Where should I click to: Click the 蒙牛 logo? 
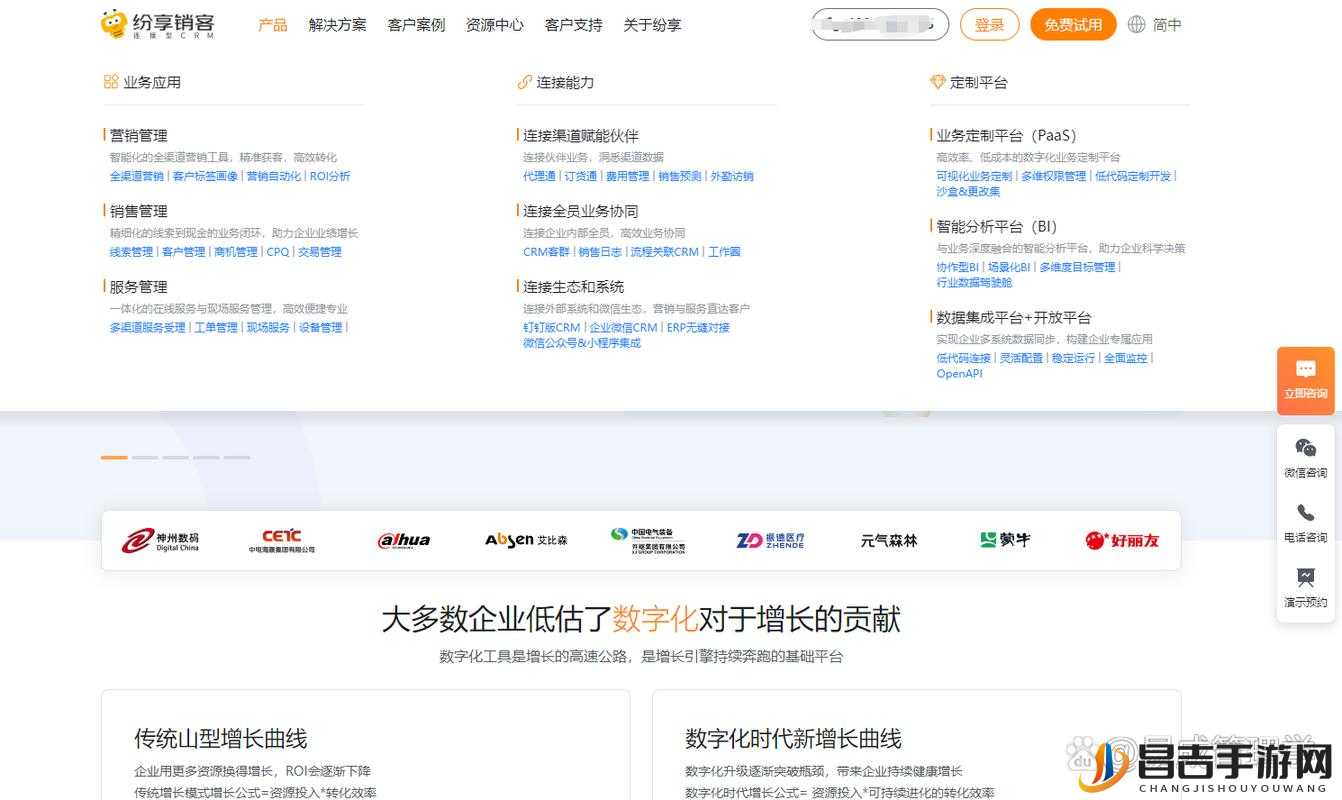(1005, 540)
